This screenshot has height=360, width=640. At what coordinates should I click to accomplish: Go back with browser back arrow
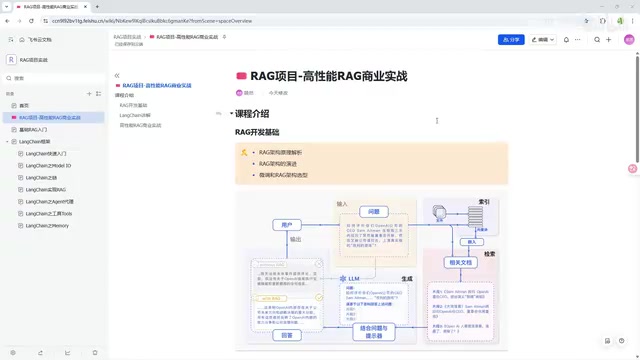click(7, 21)
